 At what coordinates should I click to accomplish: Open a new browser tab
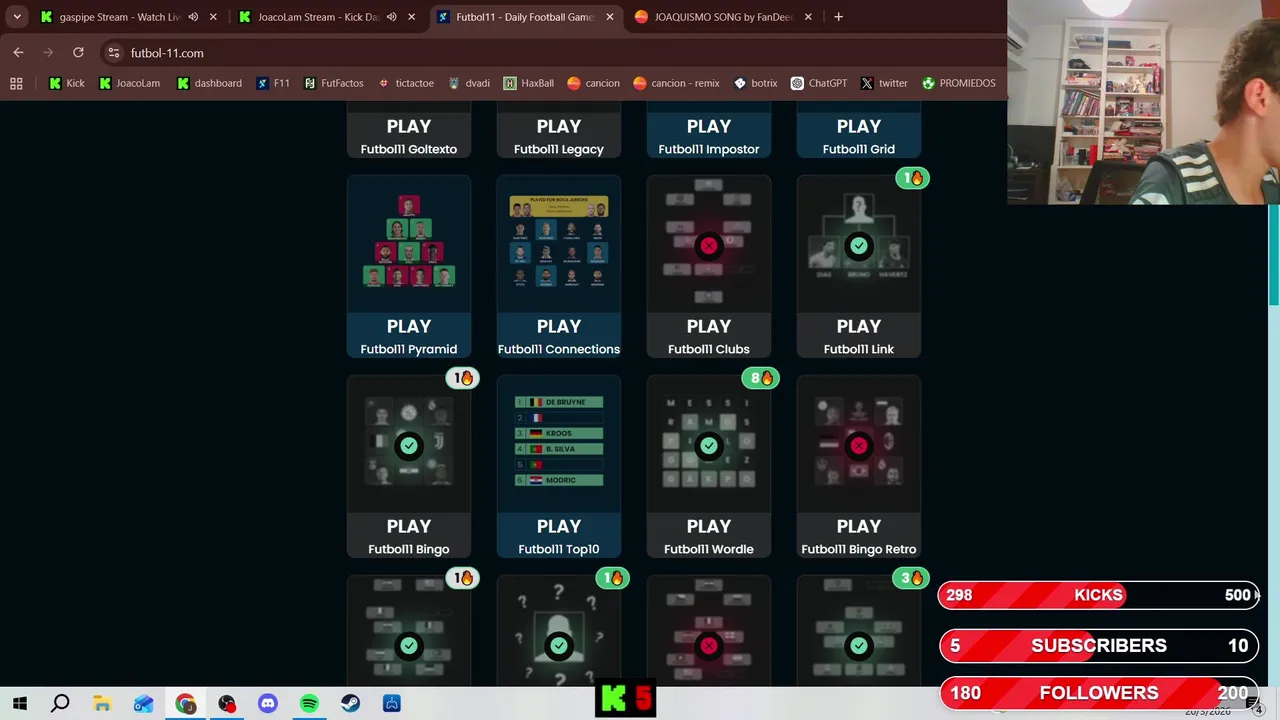tap(838, 17)
